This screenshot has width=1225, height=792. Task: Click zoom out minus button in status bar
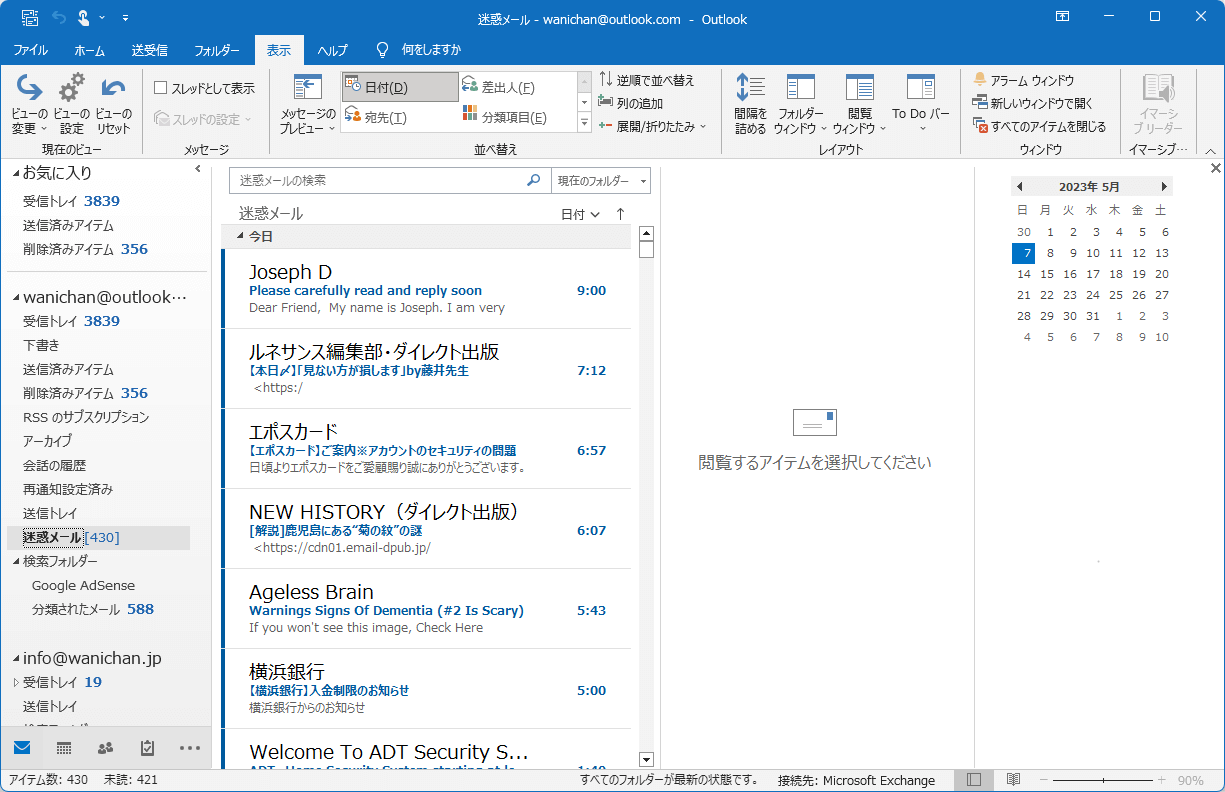click(x=1044, y=780)
